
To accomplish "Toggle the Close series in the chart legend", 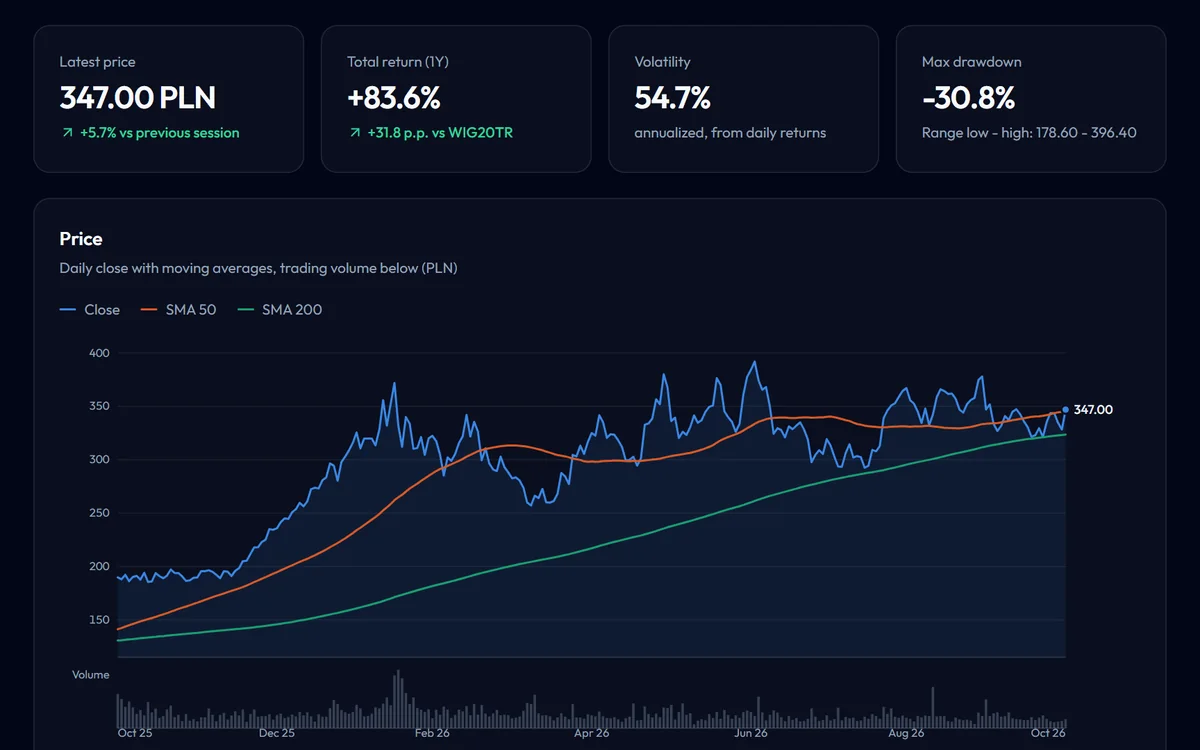I will [x=89, y=310].
